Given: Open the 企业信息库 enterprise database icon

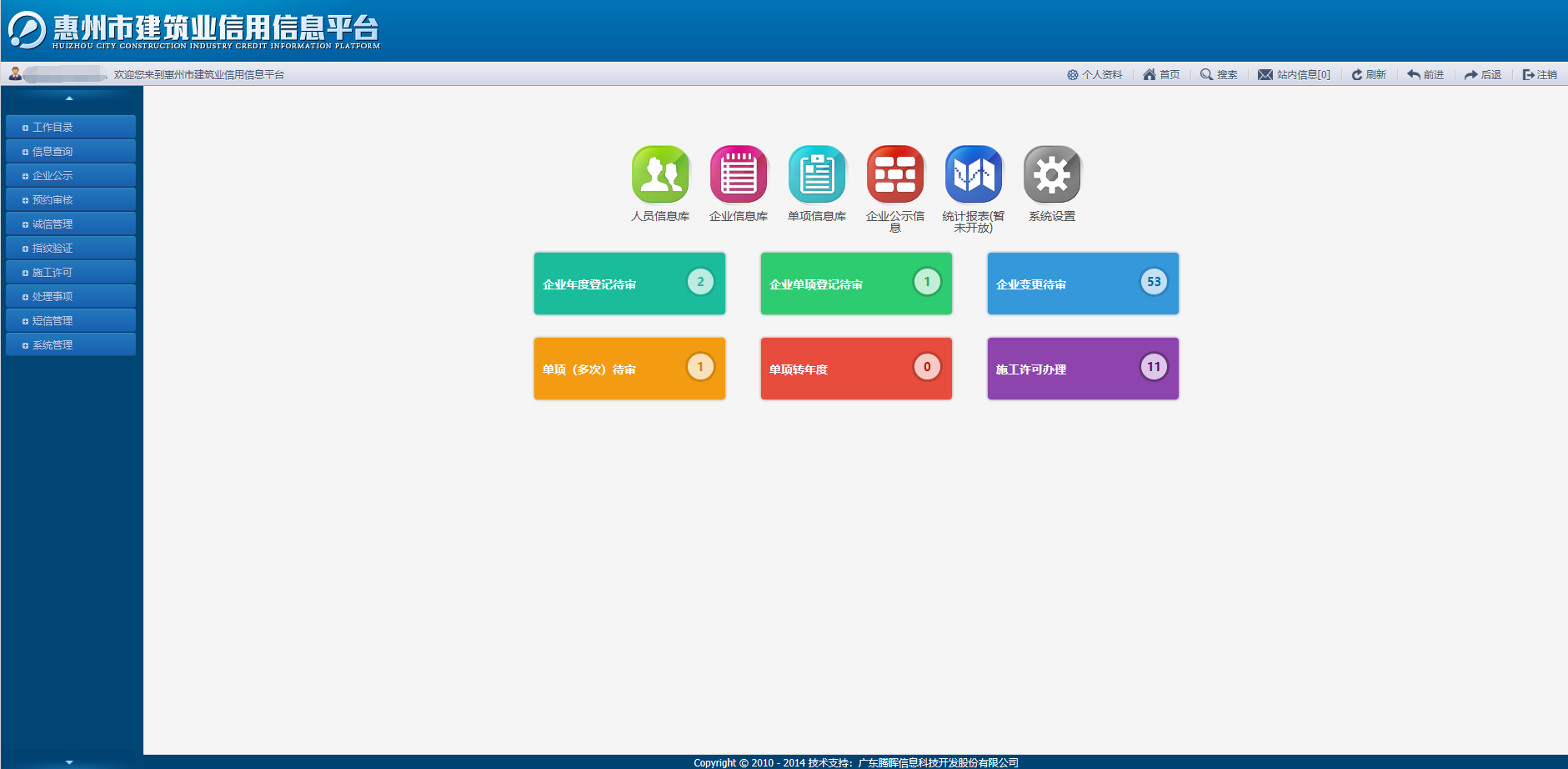Looking at the screenshot, I should click(x=739, y=174).
